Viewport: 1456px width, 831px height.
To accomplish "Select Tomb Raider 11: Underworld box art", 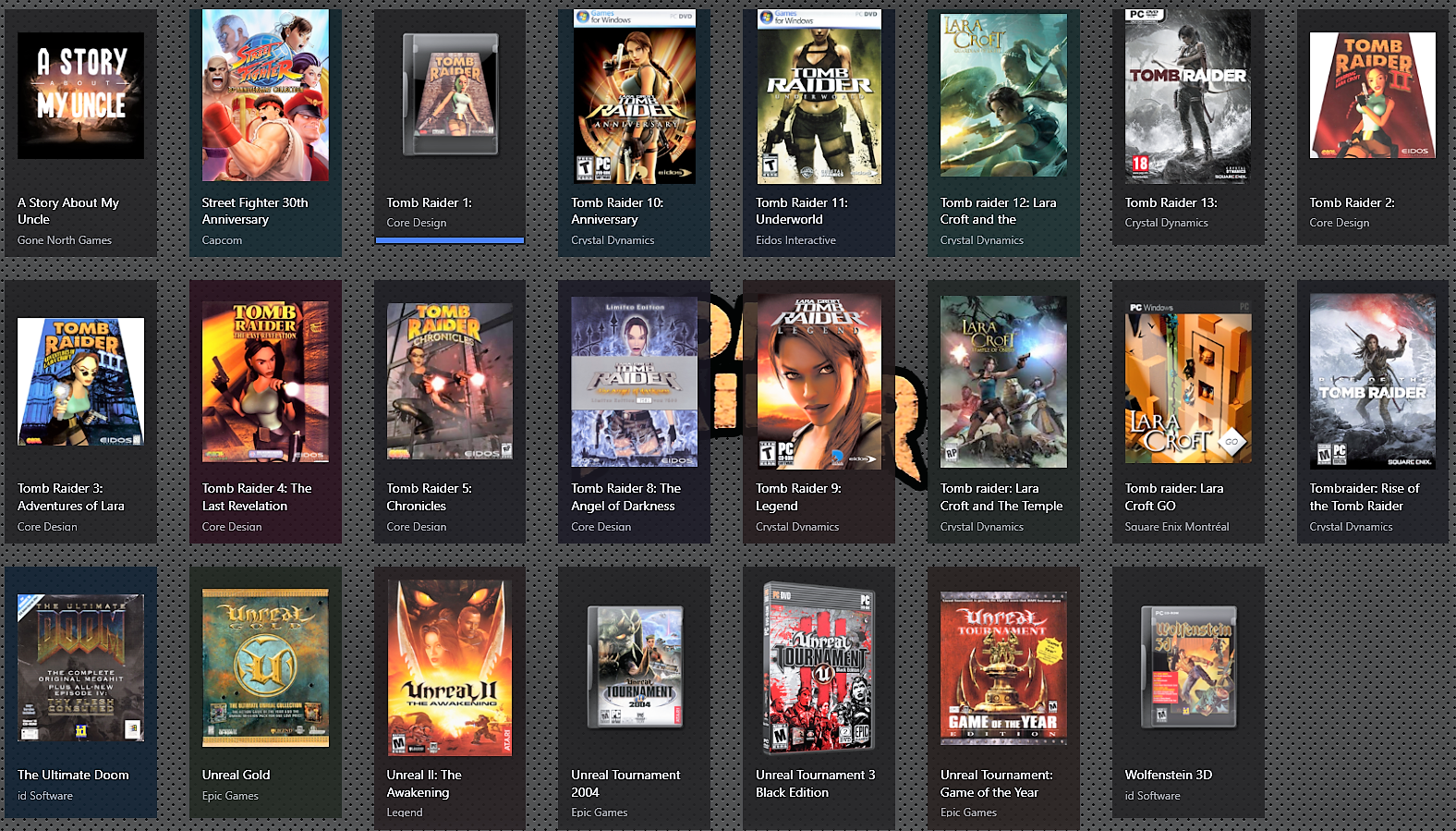I will tap(819, 96).
